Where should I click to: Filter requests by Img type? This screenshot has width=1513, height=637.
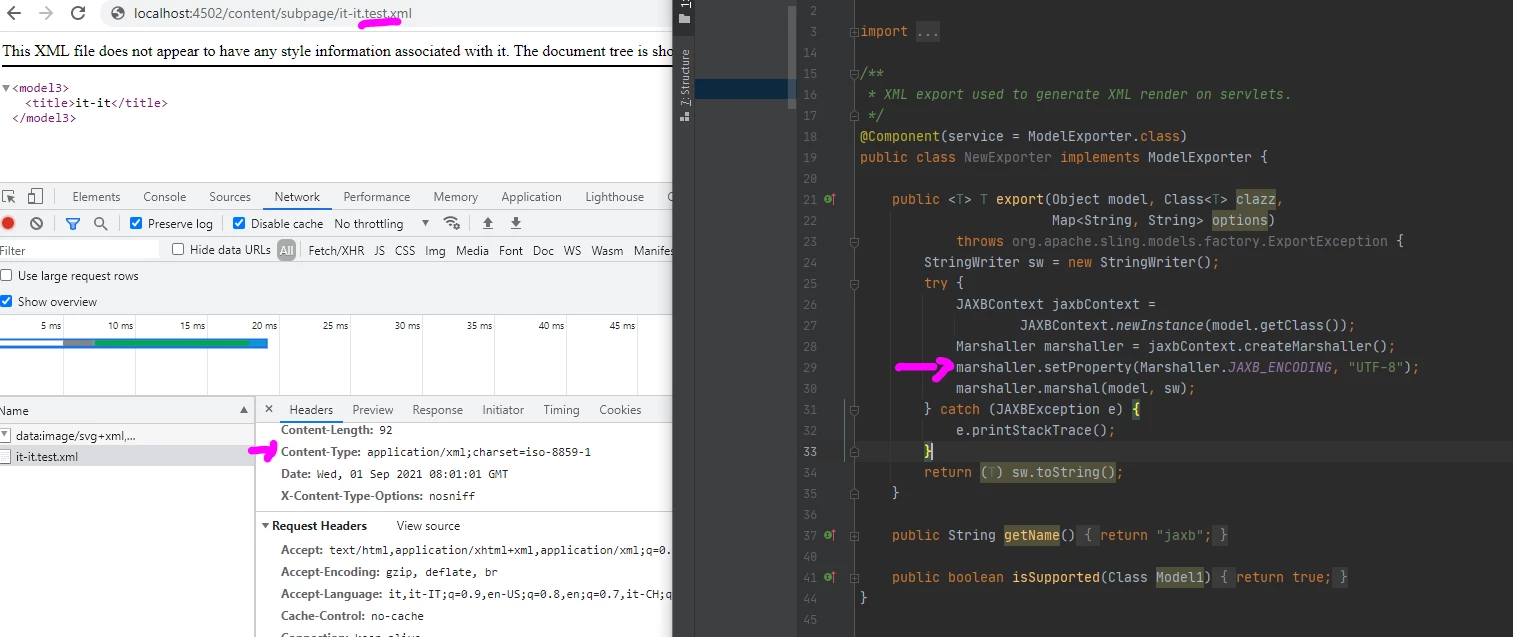[x=435, y=251]
